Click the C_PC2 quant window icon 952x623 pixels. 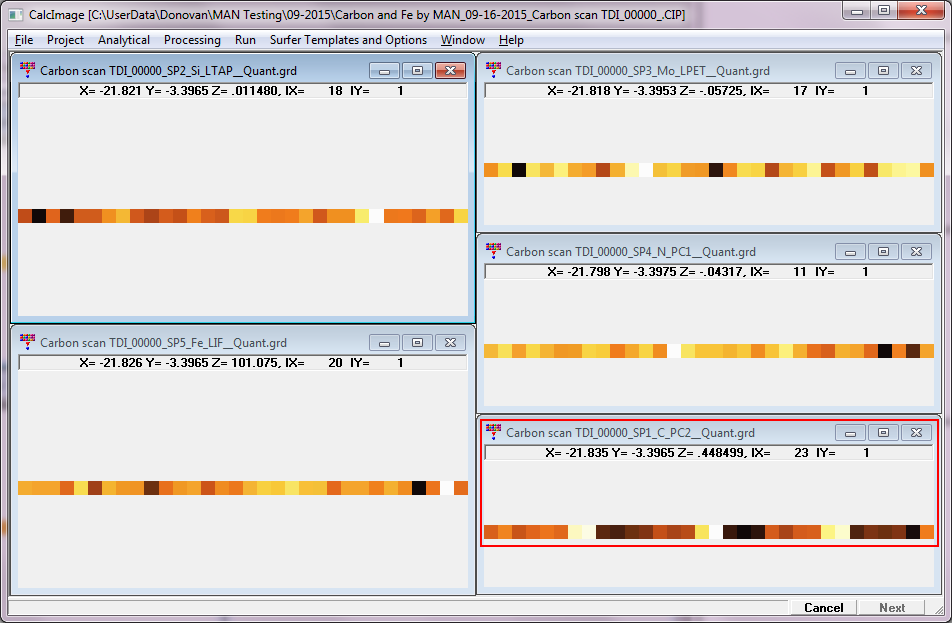tap(493, 432)
